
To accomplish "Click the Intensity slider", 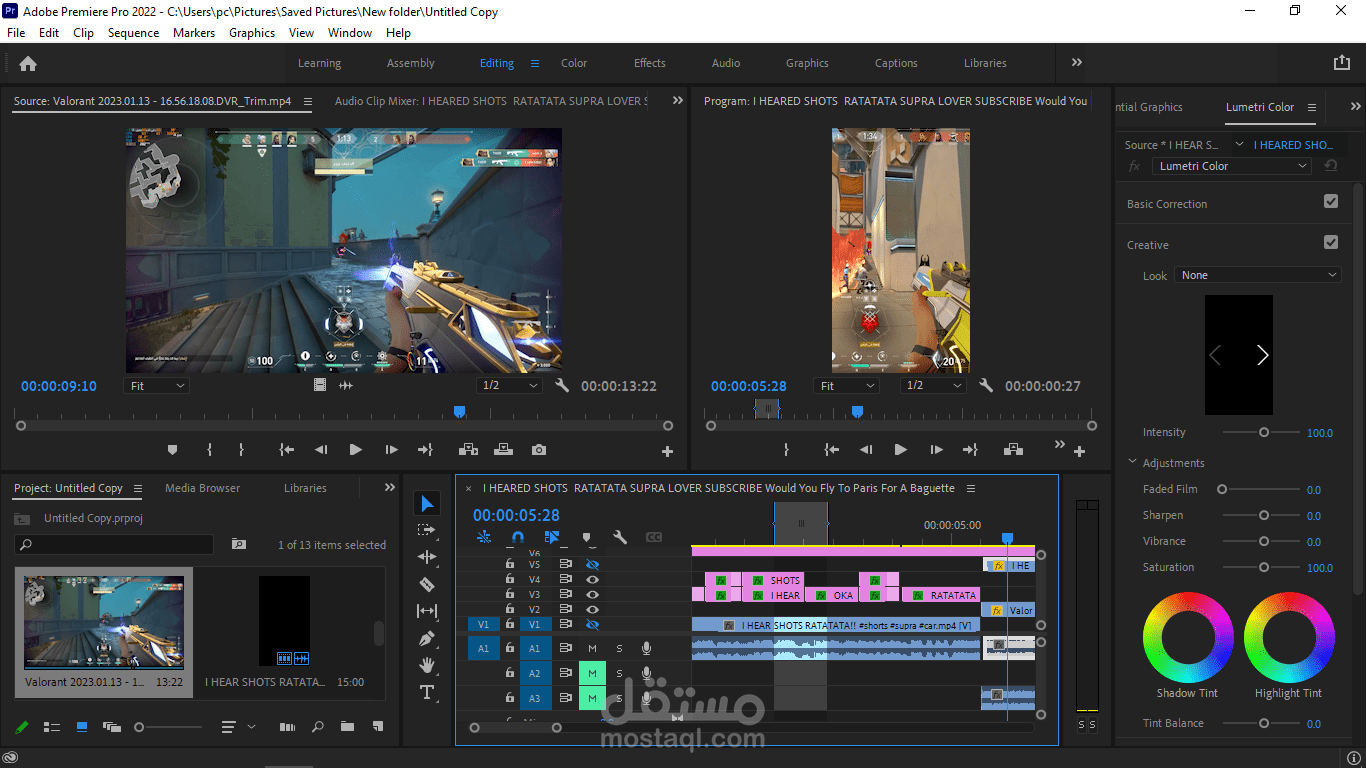I will (x=1263, y=432).
